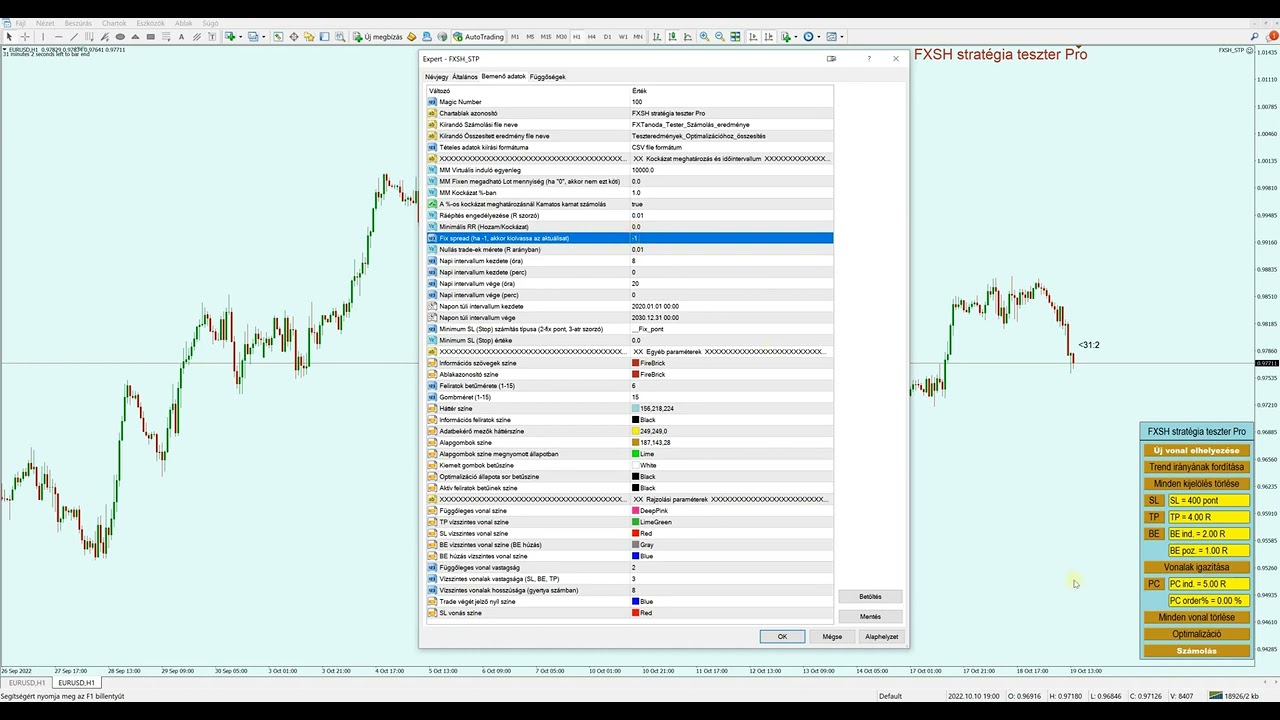Select the trendline drawing tool

(74, 37)
